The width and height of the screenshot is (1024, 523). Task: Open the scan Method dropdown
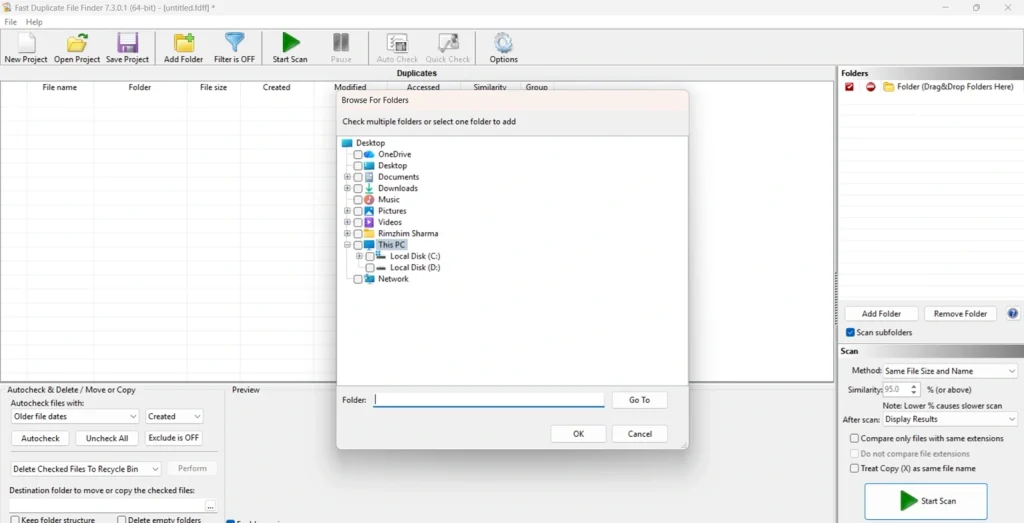coord(950,371)
